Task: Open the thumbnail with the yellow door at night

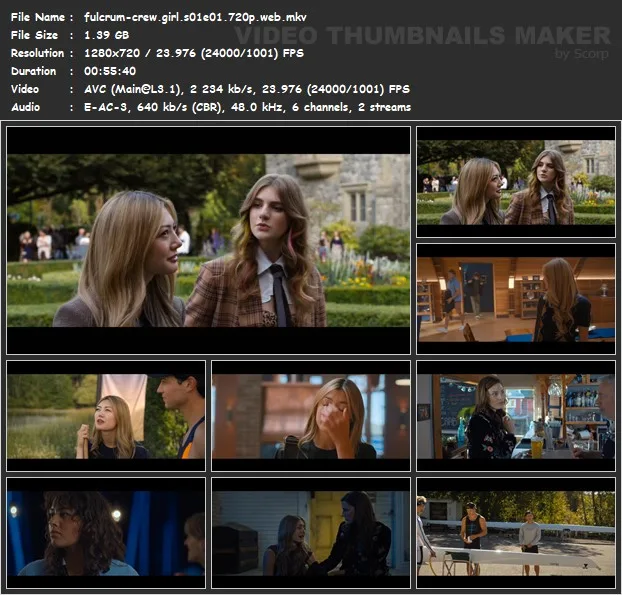Action: pyautogui.click(x=311, y=533)
